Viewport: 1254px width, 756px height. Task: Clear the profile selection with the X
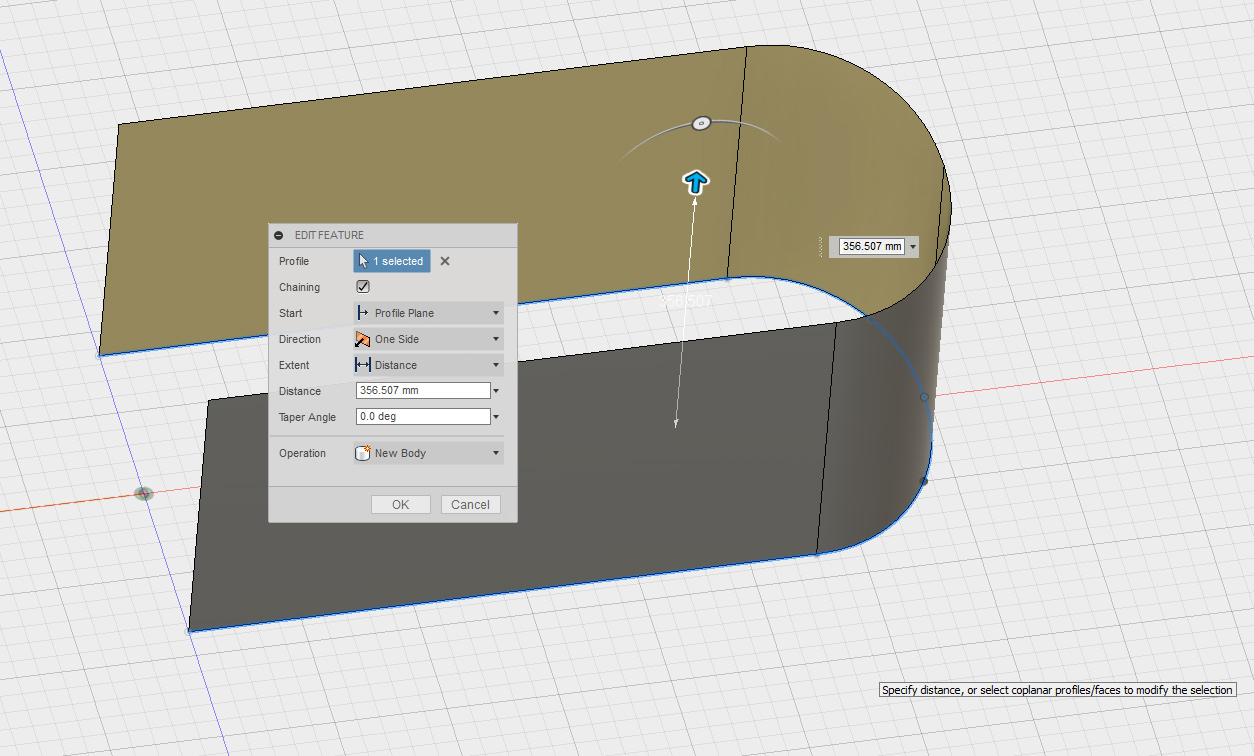pos(445,261)
